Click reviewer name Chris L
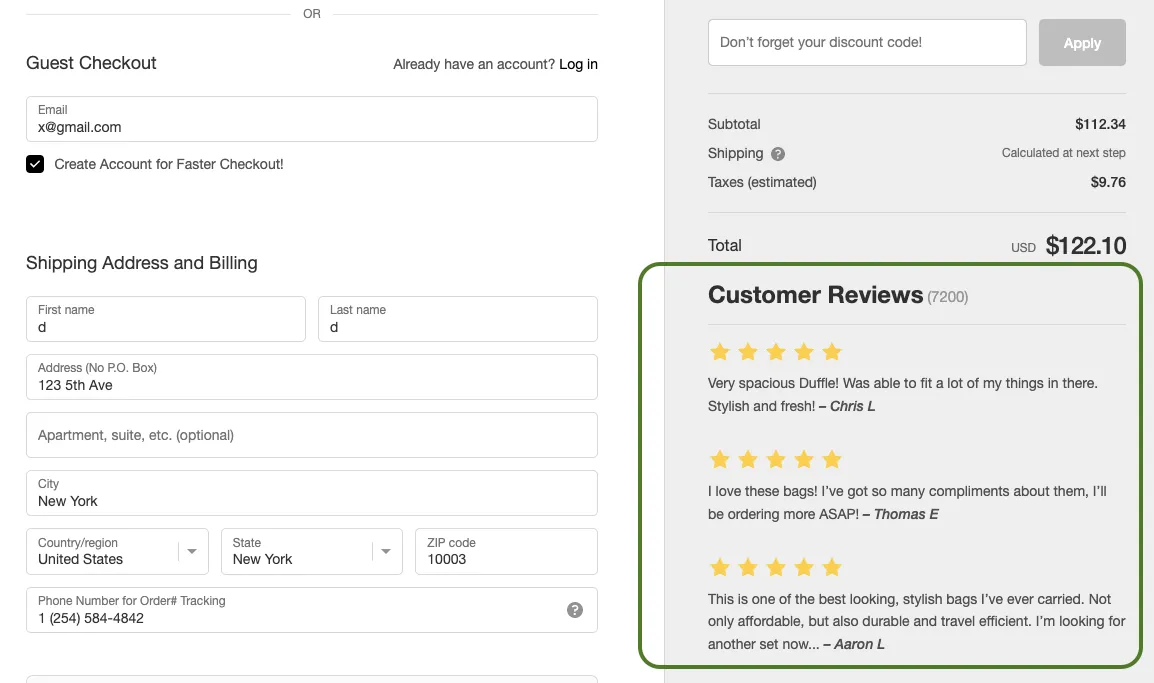 pyautogui.click(x=852, y=406)
